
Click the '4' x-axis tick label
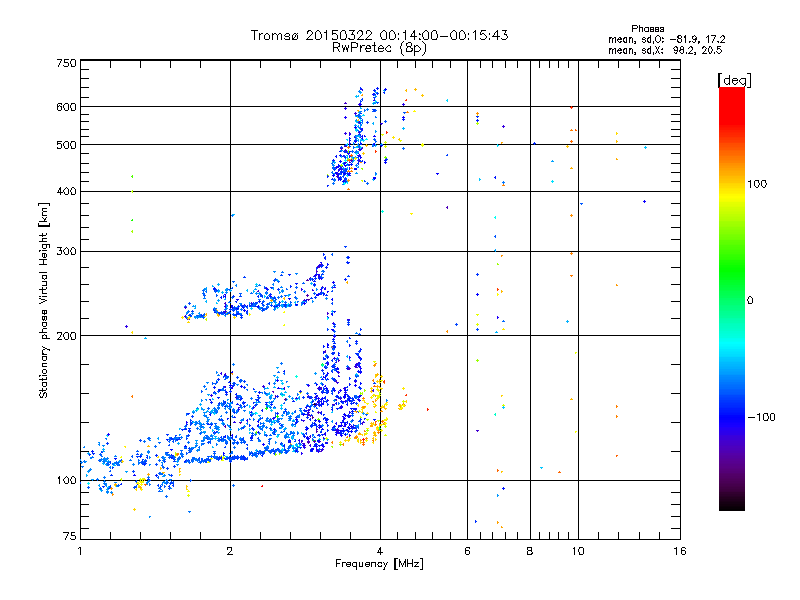(380, 551)
